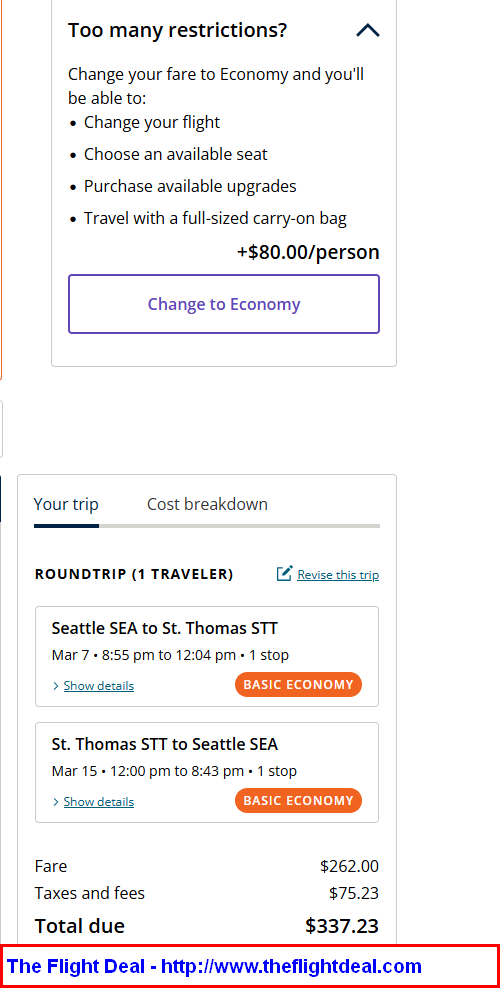Show details for the Mar 7 flight
Screen dimensions: 500x988
coord(99,686)
